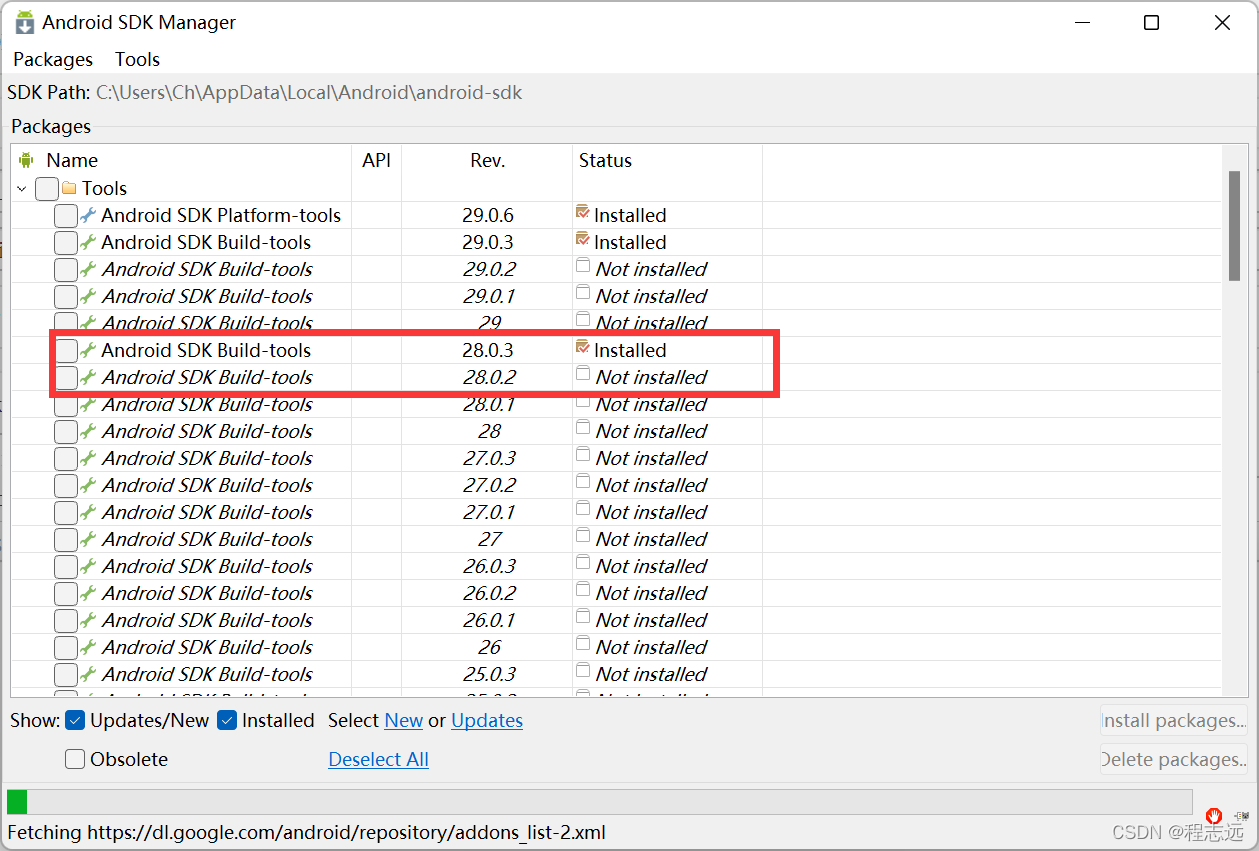Click the wrench icon for Build-tools 28.0.2
The height and width of the screenshot is (851, 1259).
(88, 377)
